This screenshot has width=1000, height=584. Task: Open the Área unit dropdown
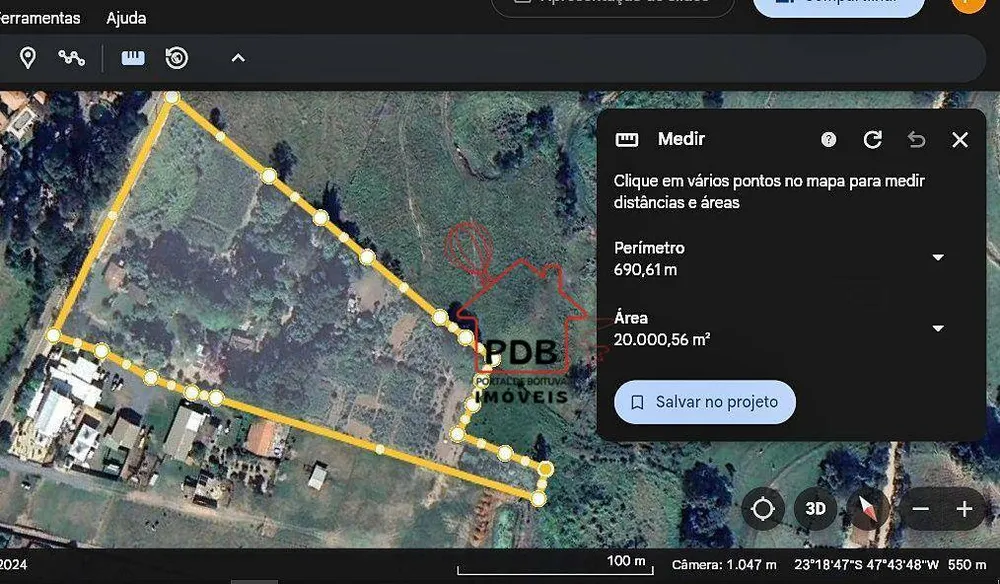click(938, 328)
